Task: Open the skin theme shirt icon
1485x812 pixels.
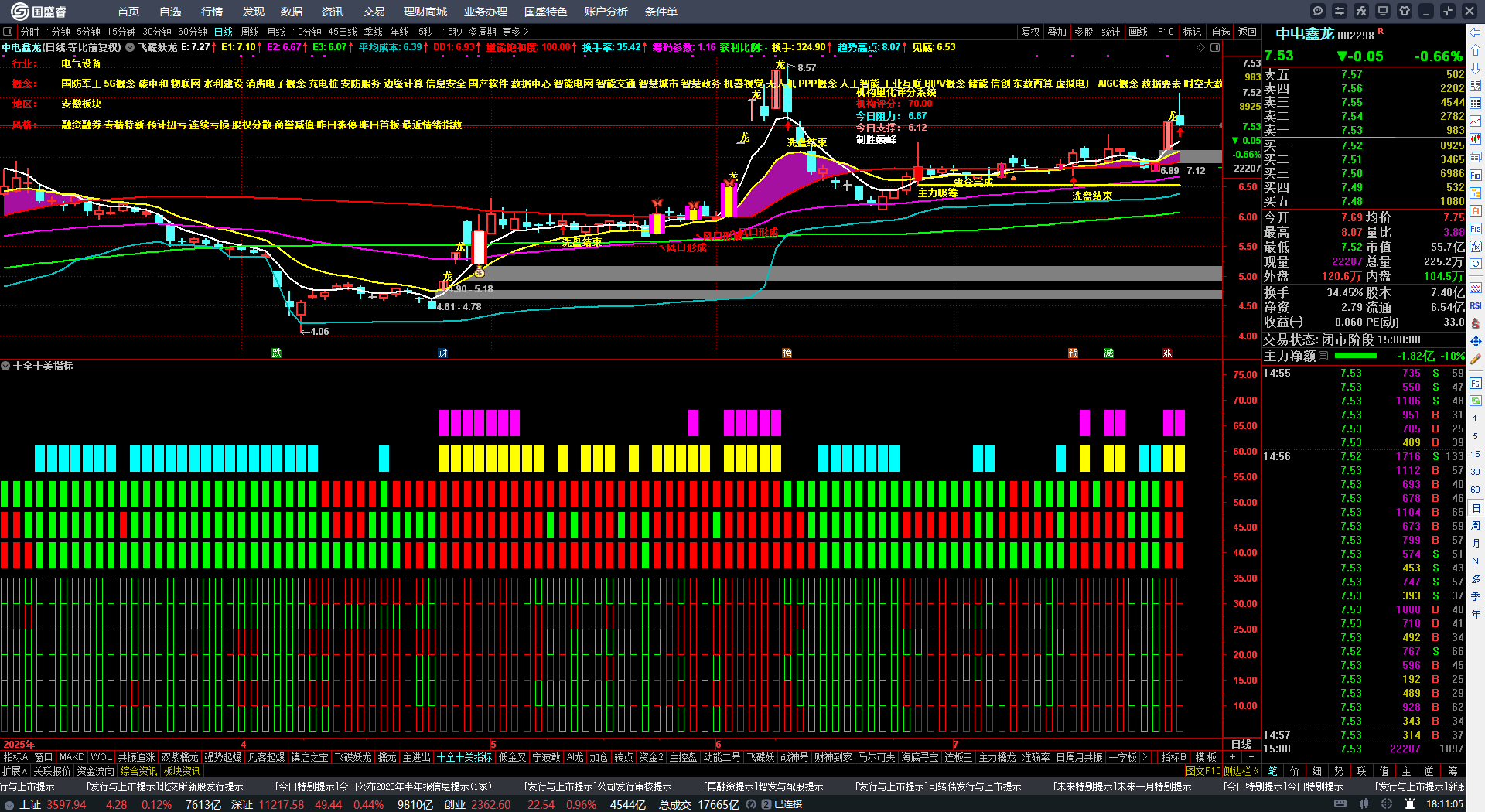Action: pos(1405,11)
